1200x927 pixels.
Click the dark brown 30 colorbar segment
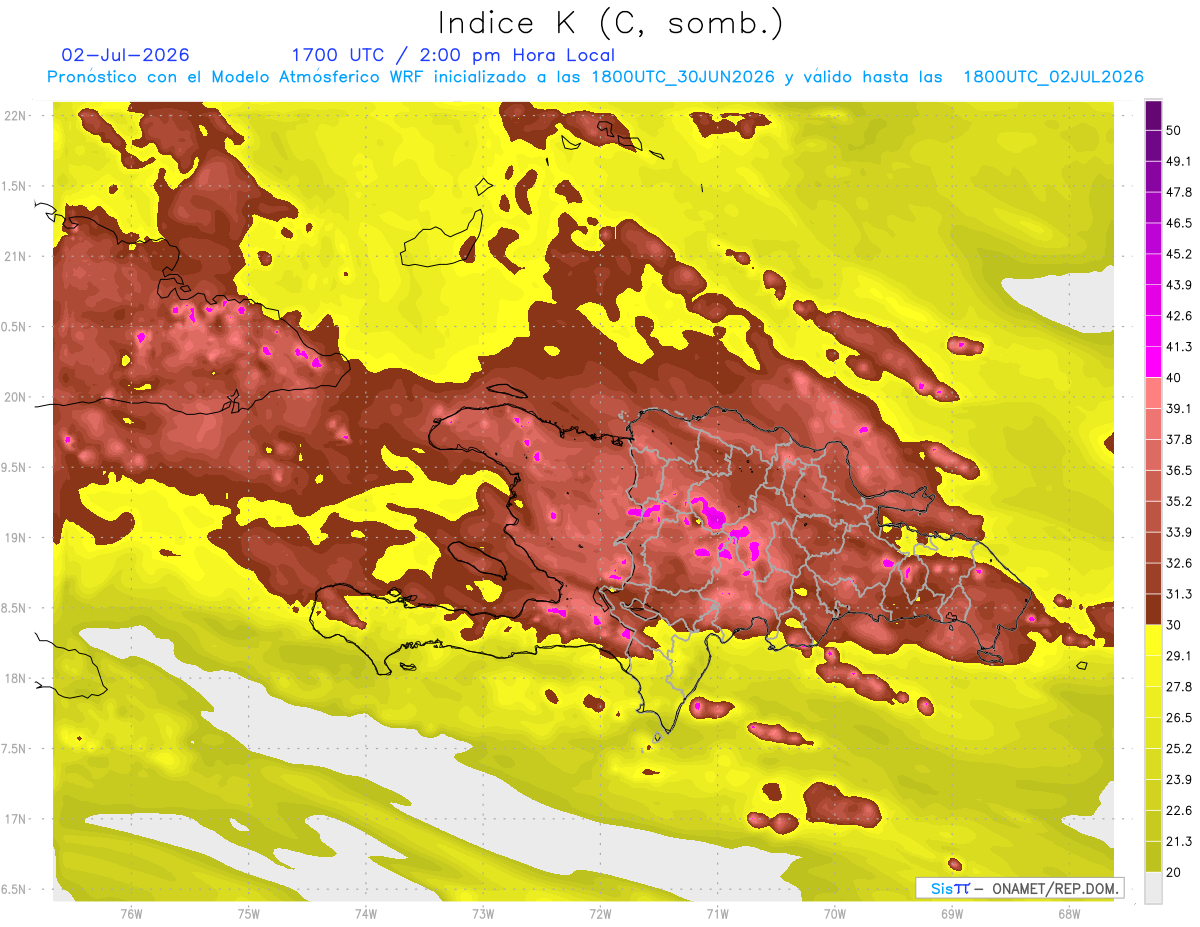pos(1153,609)
